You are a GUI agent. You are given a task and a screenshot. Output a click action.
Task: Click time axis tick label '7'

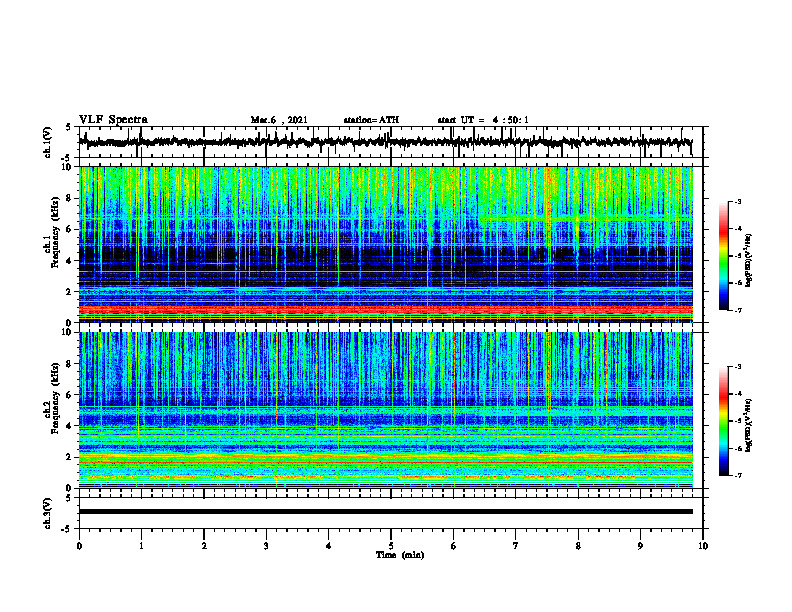(516, 545)
